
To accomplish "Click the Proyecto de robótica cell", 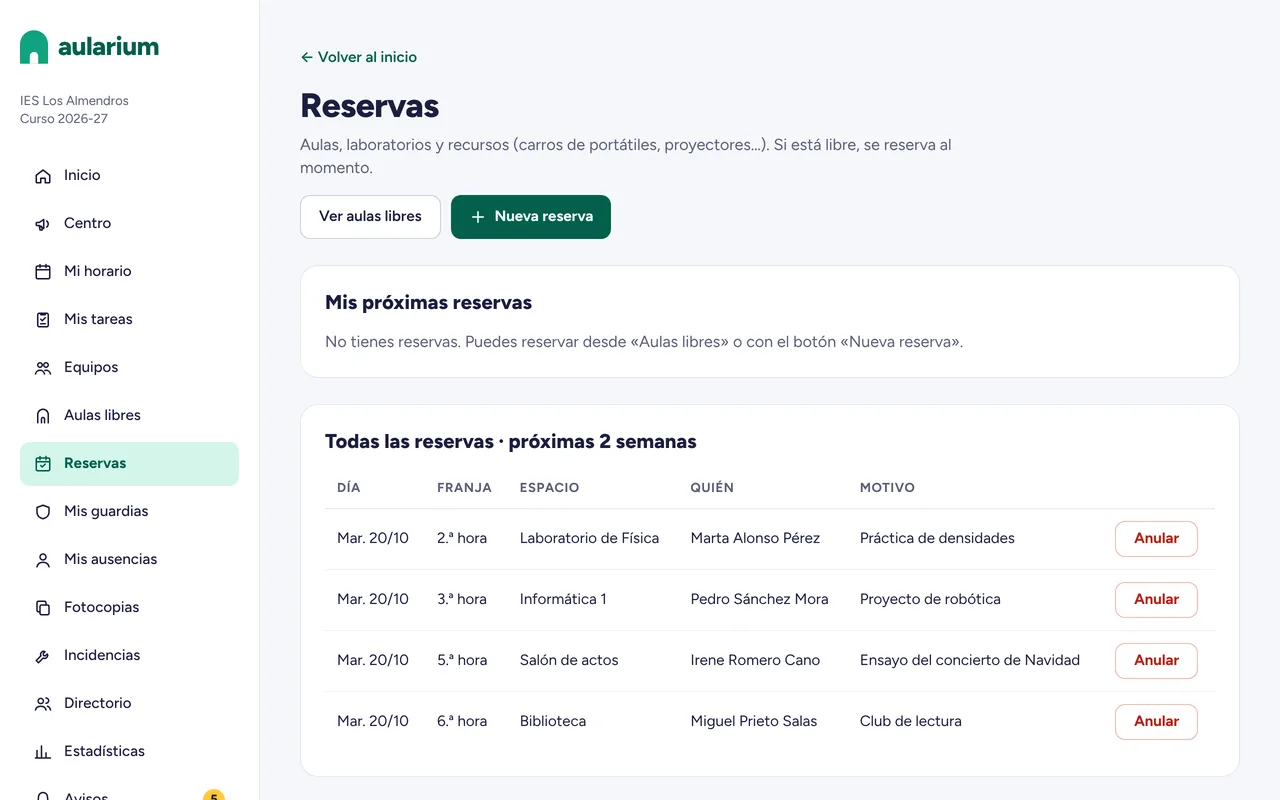I will (x=930, y=600).
